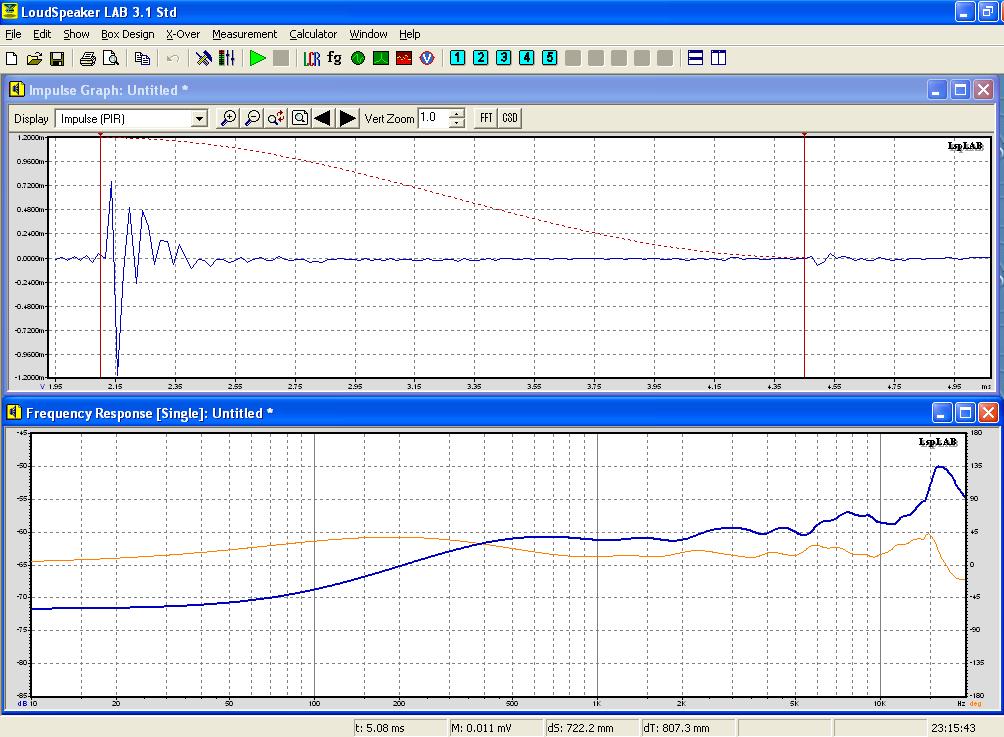Open the Calculator menu

(313, 34)
